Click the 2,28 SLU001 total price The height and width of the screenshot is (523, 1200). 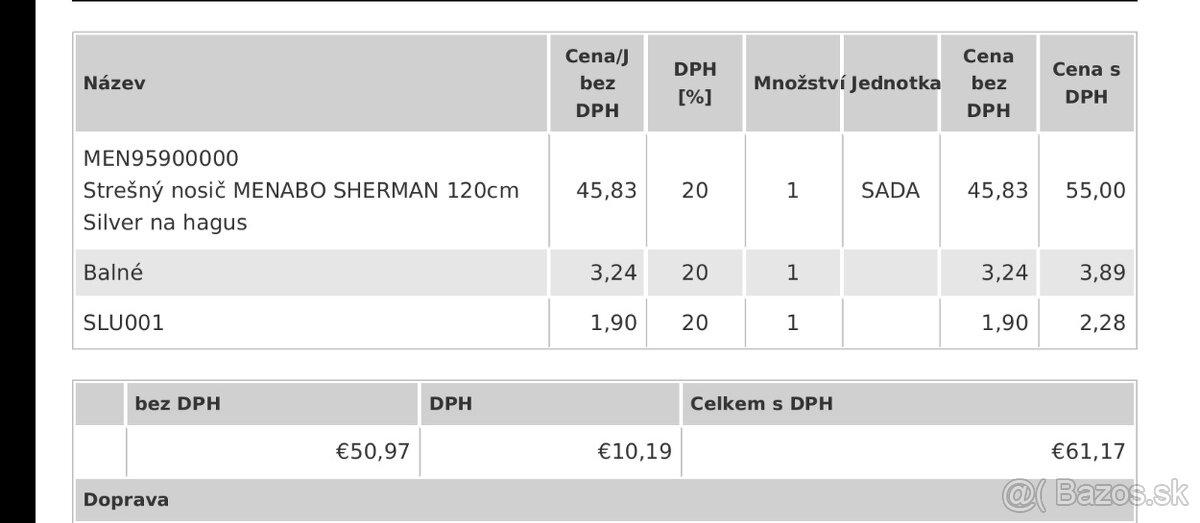pos(1103,322)
